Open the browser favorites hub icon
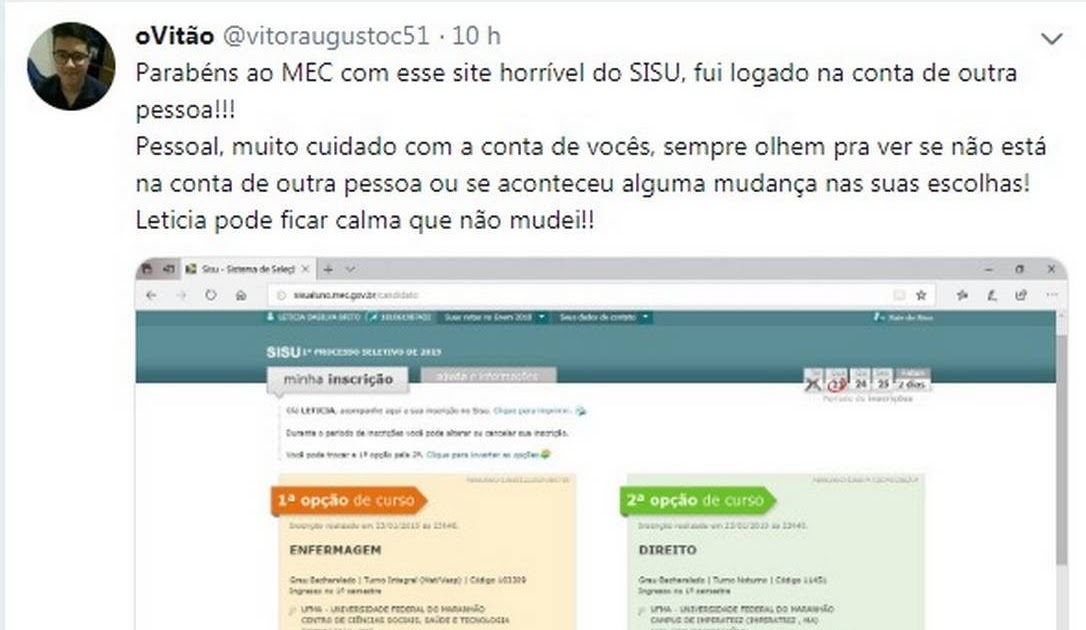 [x=962, y=295]
